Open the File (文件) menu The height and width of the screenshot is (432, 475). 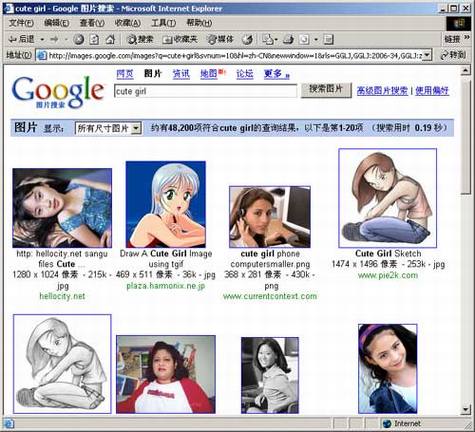pyautogui.click(x=21, y=23)
